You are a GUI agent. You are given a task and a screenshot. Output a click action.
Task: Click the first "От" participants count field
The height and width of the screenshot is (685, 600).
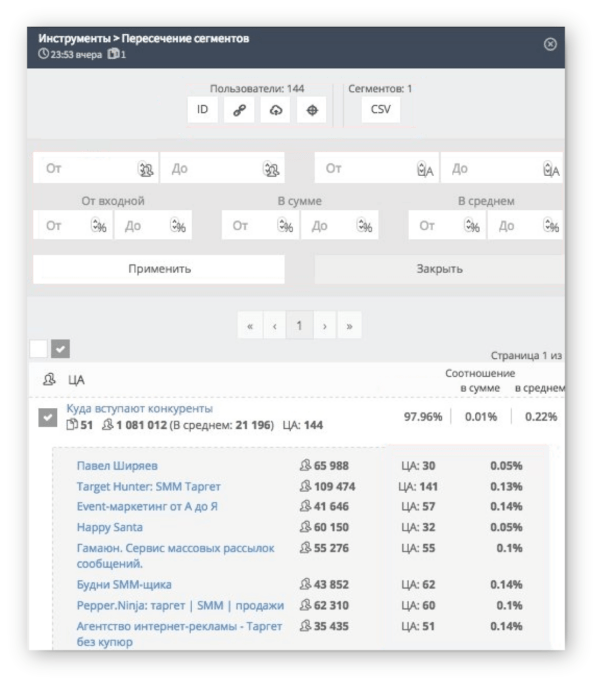96,168
